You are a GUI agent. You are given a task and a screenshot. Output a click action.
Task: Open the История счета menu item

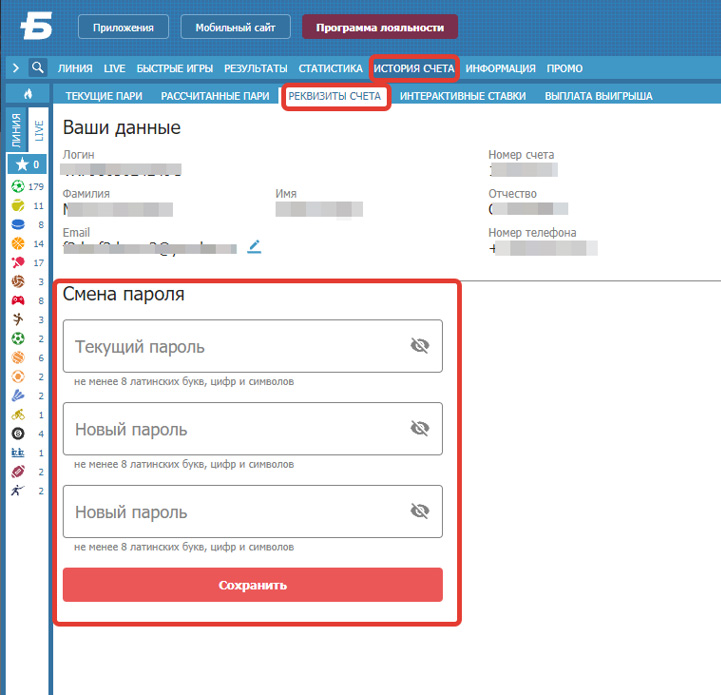tap(414, 69)
